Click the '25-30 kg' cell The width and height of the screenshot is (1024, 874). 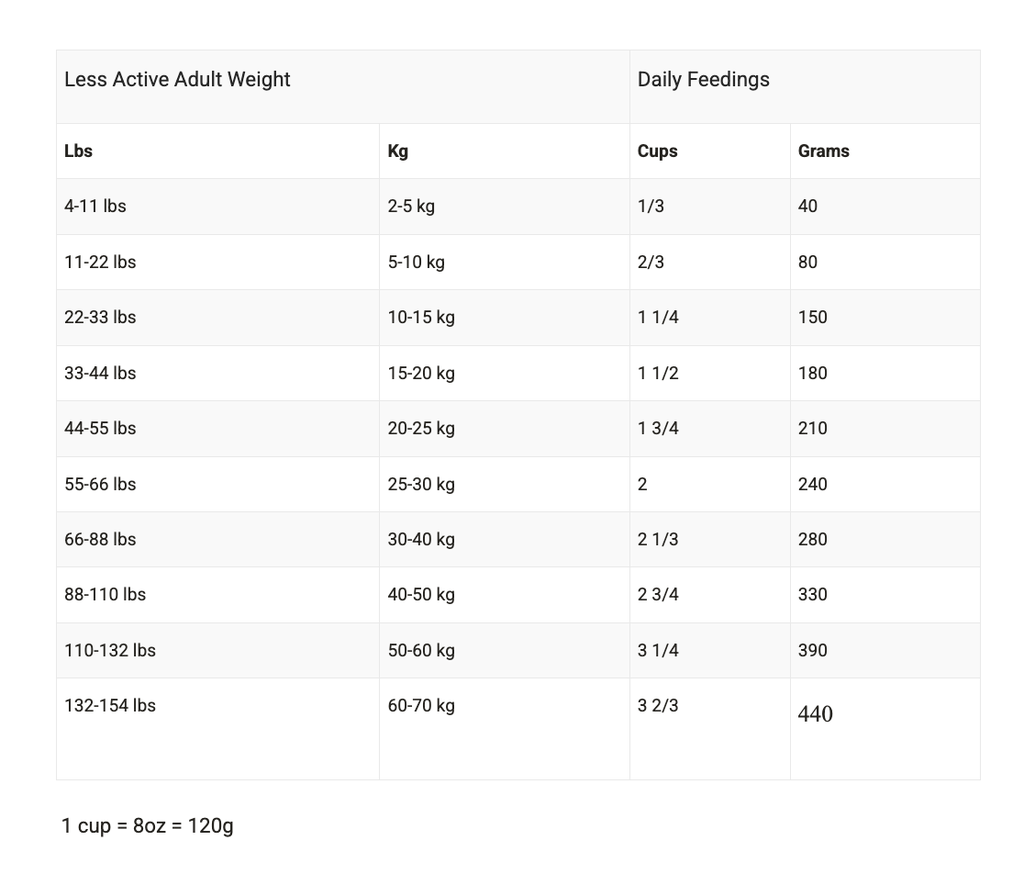click(421, 484)
